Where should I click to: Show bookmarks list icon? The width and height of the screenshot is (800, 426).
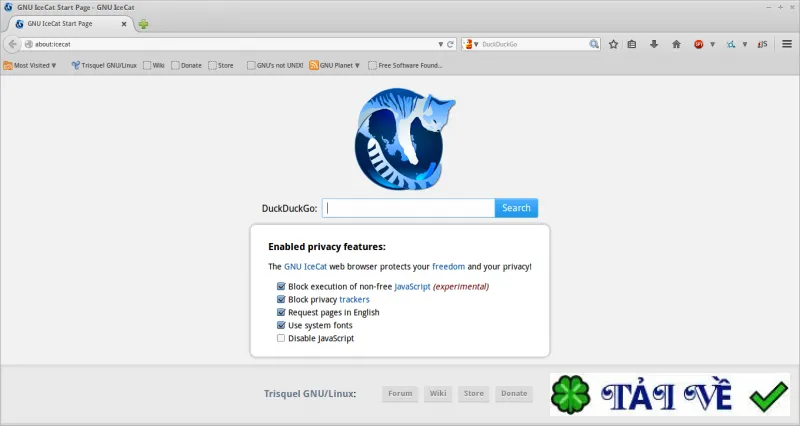coord(632,44)
